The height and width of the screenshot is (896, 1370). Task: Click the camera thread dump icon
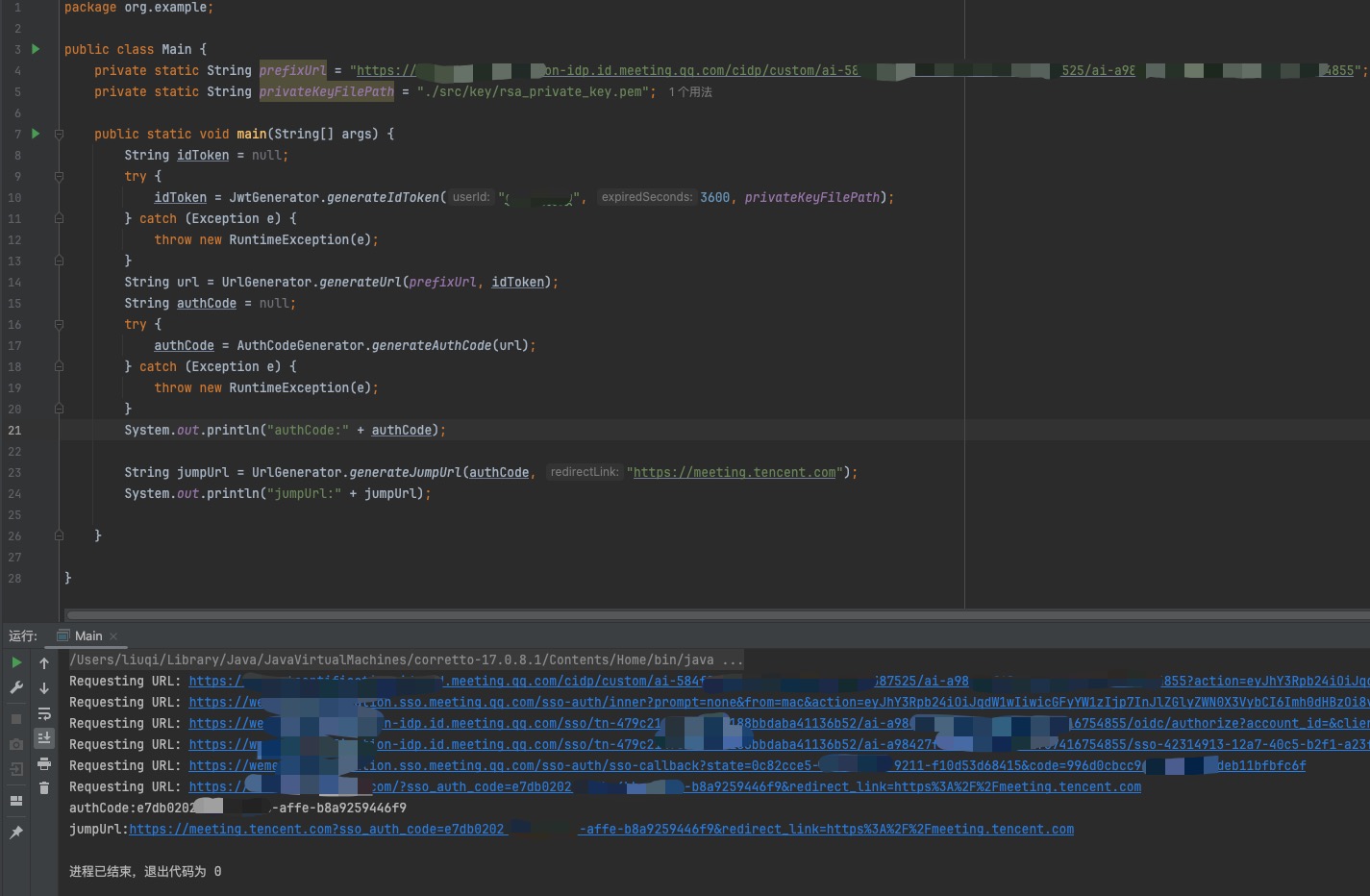(x=16, y=744)
